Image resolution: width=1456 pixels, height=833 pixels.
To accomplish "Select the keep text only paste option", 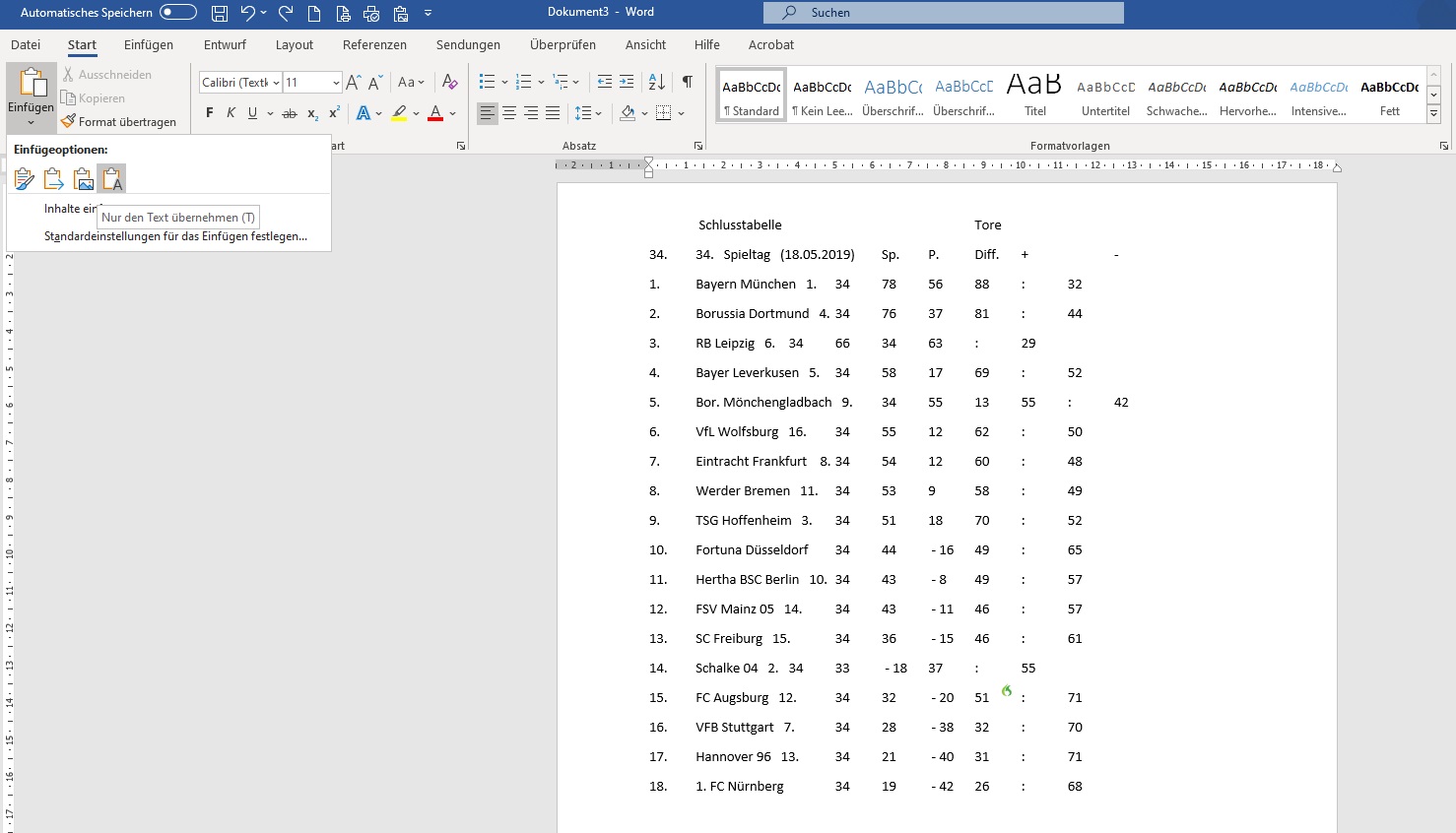I will [x=112, y=179].
